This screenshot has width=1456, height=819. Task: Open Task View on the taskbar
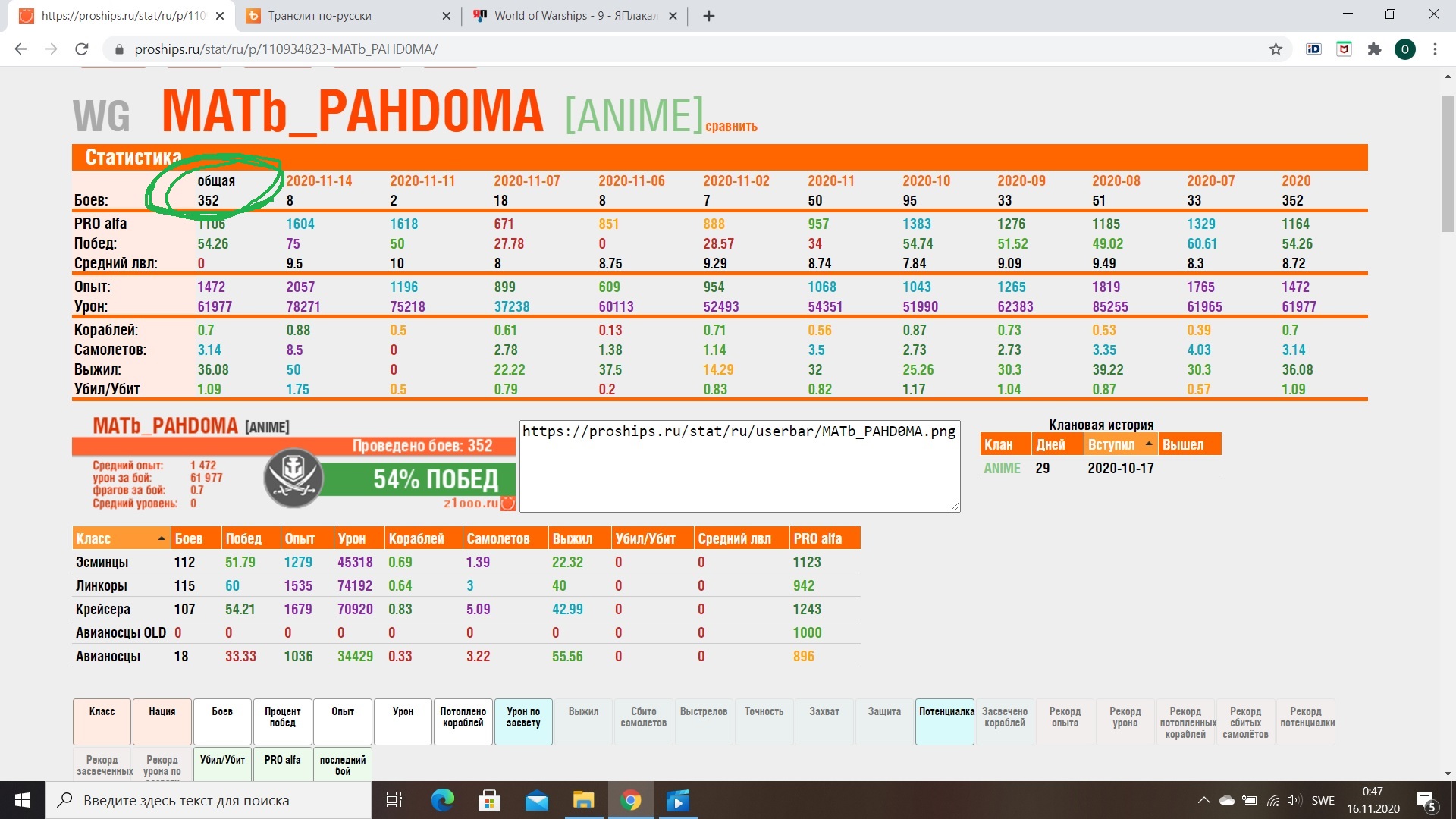pos(394,800)
